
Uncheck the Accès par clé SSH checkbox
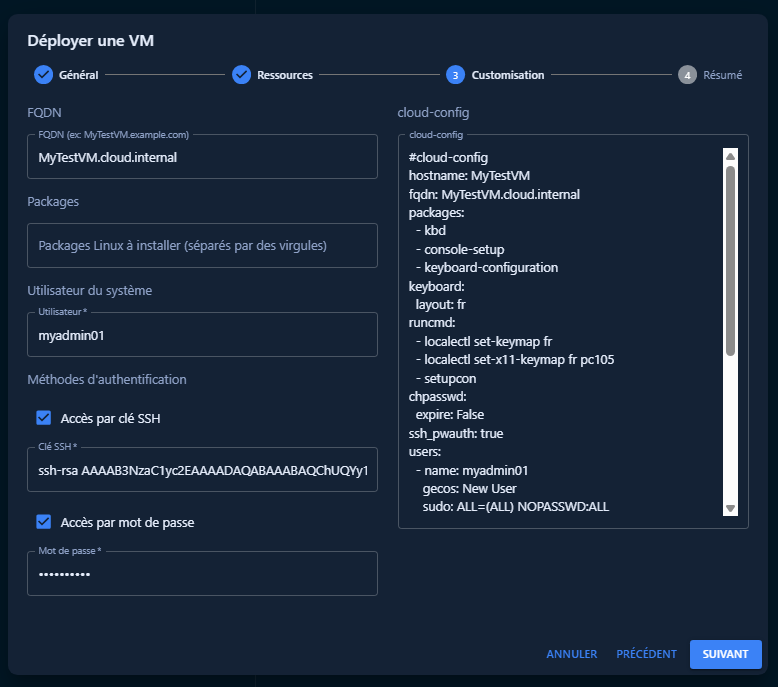point(43,418)
